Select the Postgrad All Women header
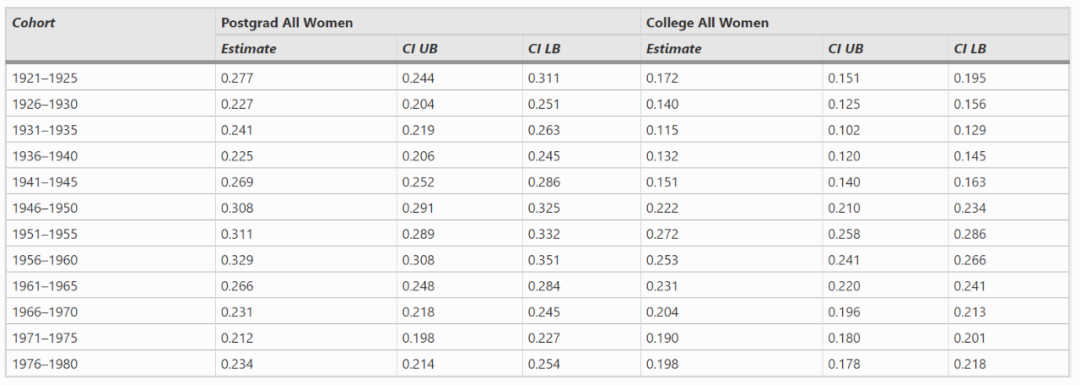This screenshot has height=385, width=1080. pyautogui.click(x=287, y=23)
